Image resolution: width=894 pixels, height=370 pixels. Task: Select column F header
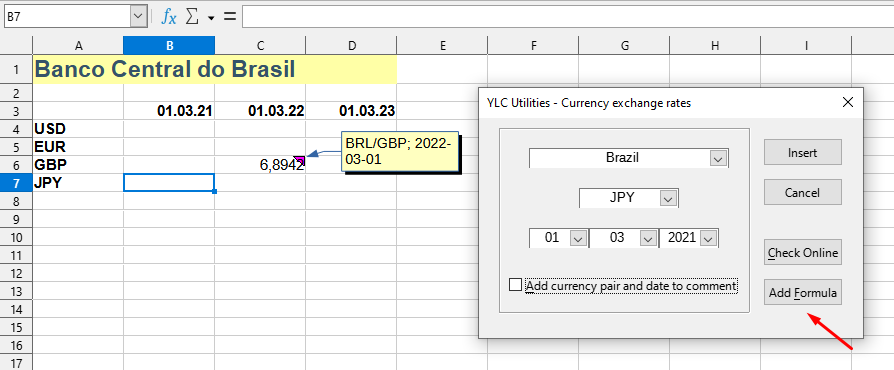(x=533, y=46)
